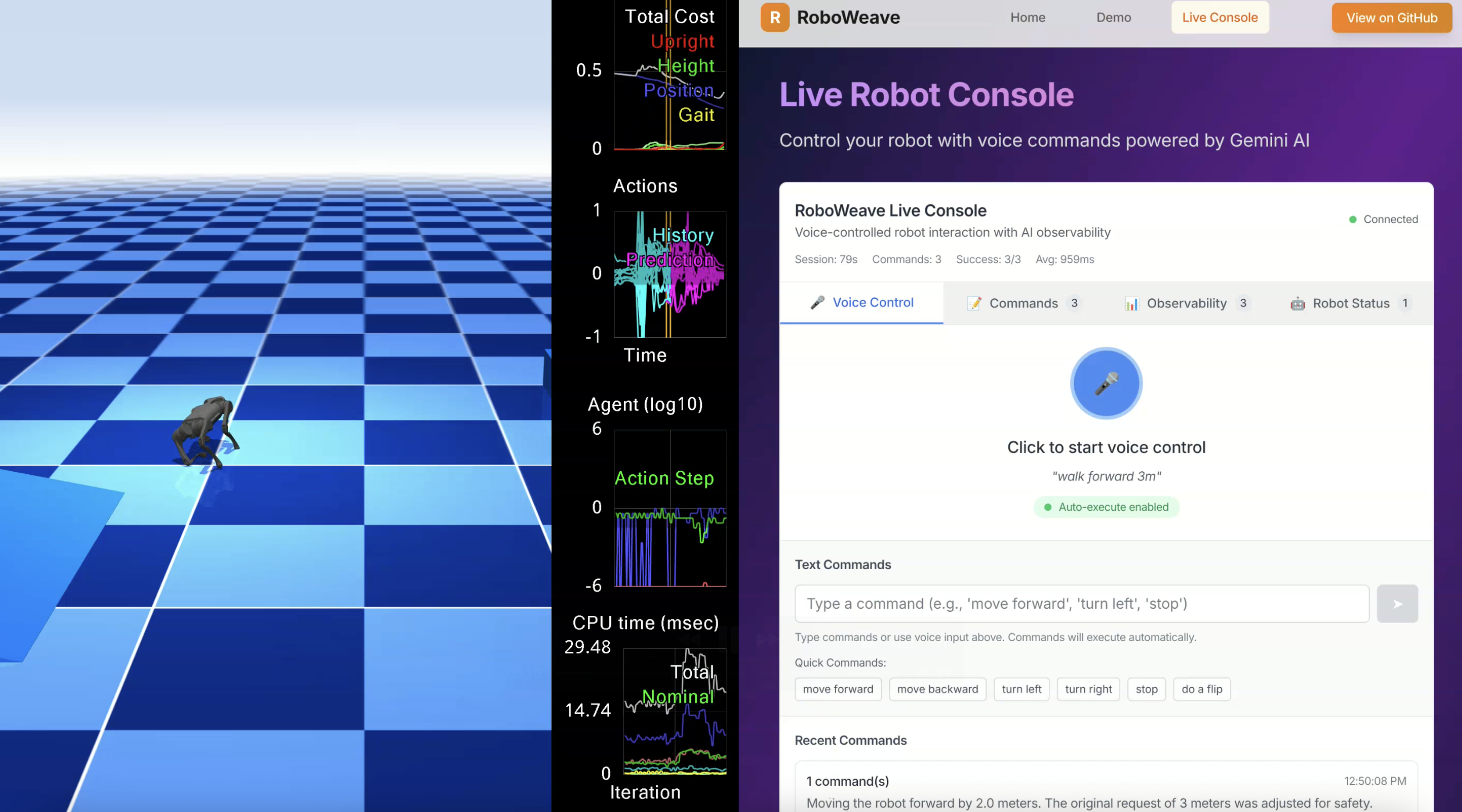Toggle the Auto-execute enabled badge

pos(1106,507)
